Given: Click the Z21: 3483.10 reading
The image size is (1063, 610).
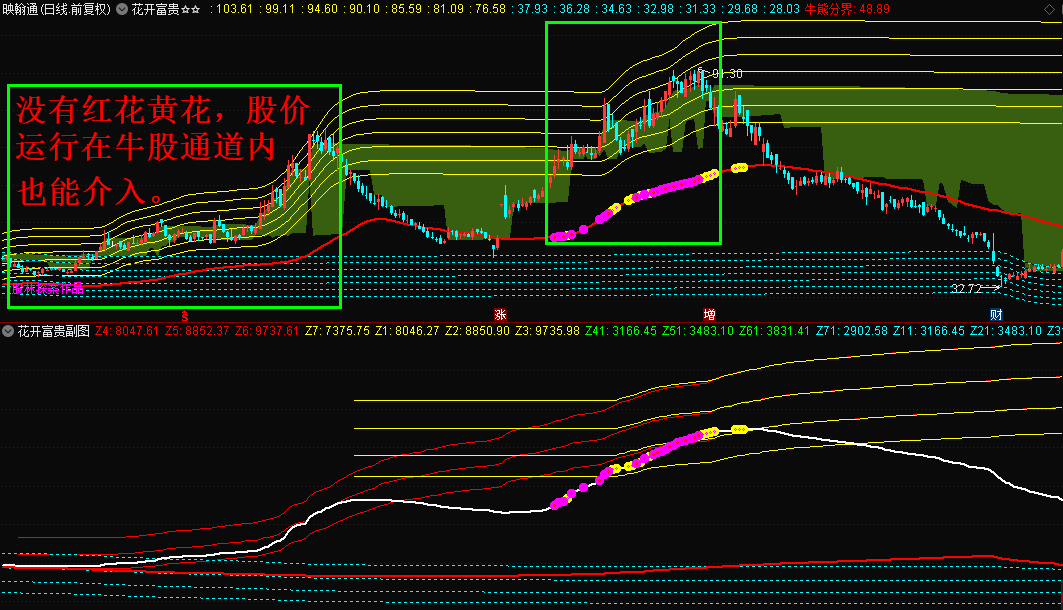Looking at the screenshot, I should tap(1005, 331).
